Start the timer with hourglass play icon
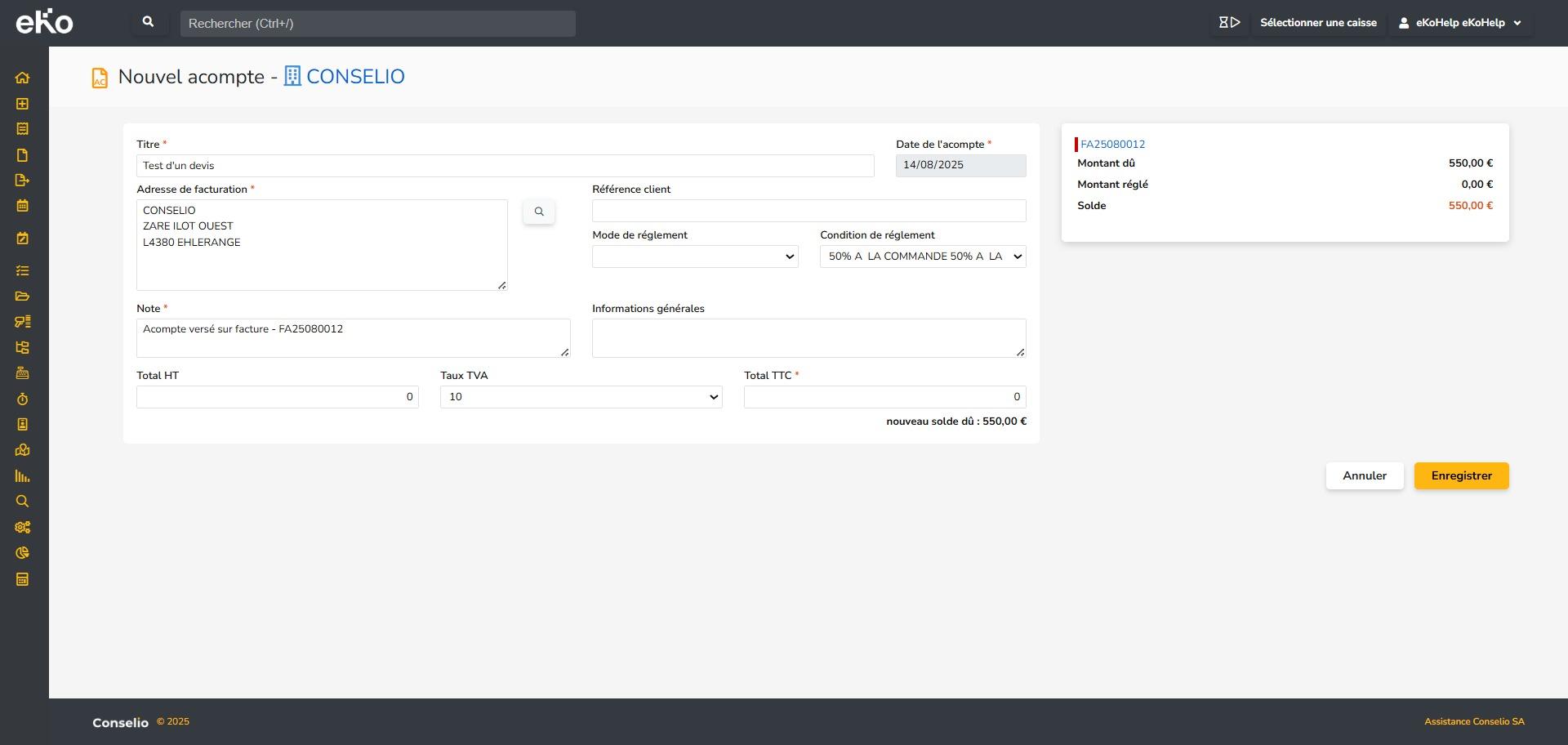This screenshot has height=745, width=1568. [x=1229, y=23]
